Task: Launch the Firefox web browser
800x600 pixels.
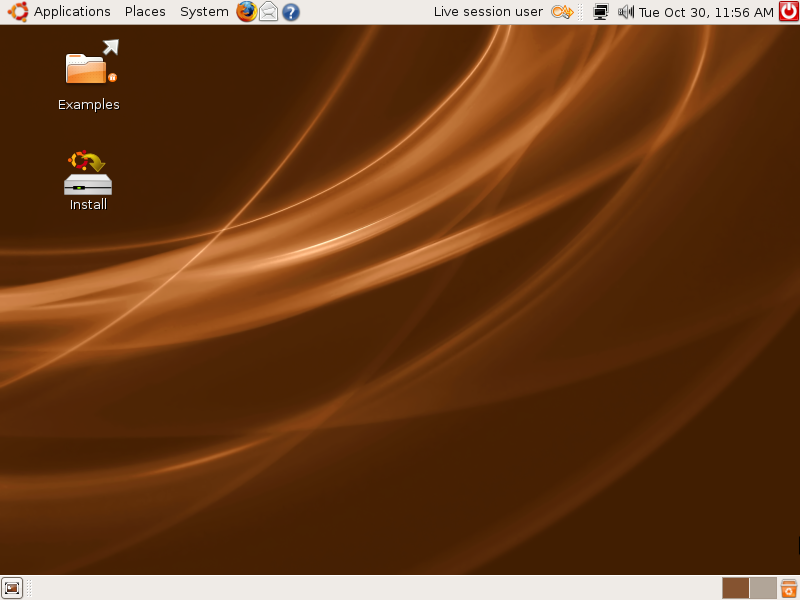Action: click(246, 12)
